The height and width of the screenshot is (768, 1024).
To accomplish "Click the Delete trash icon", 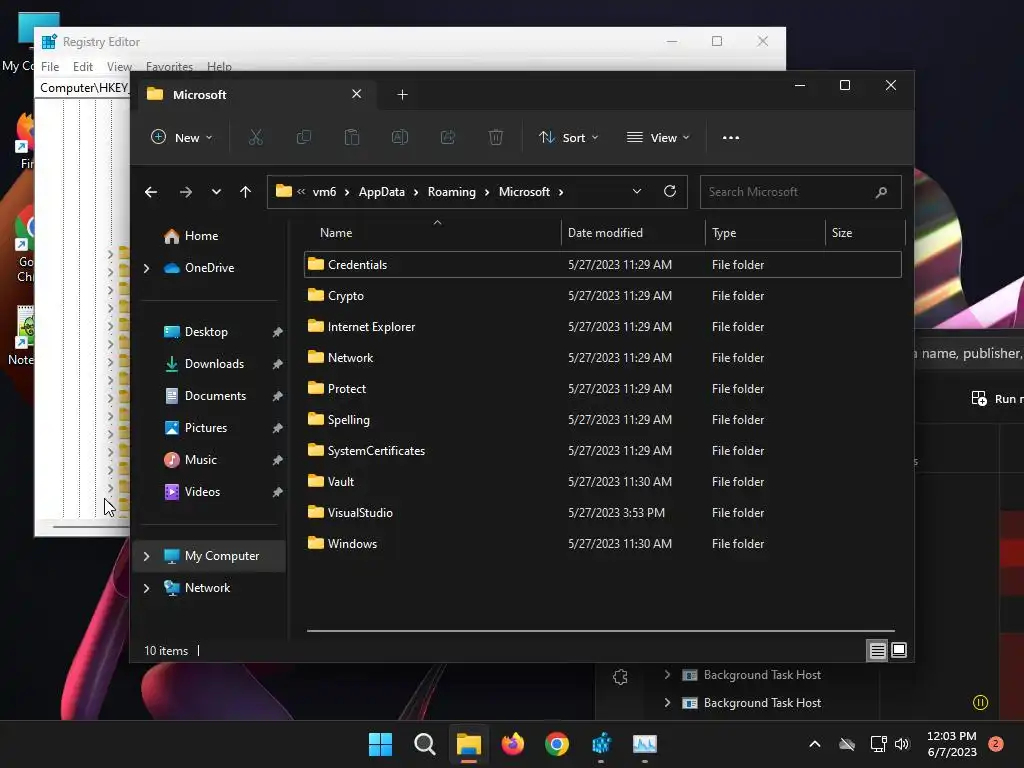I will pos(496,137).
